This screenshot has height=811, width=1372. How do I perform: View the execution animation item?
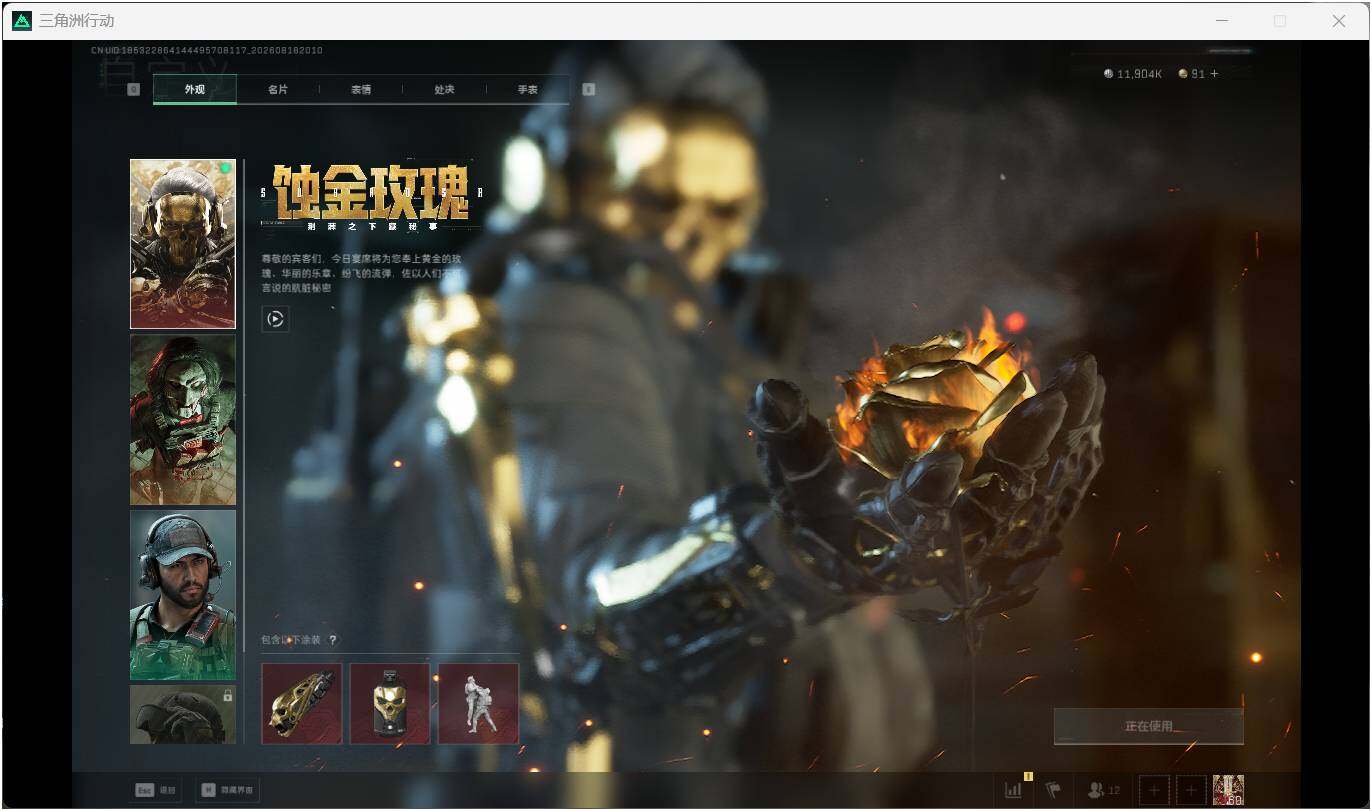479,704
